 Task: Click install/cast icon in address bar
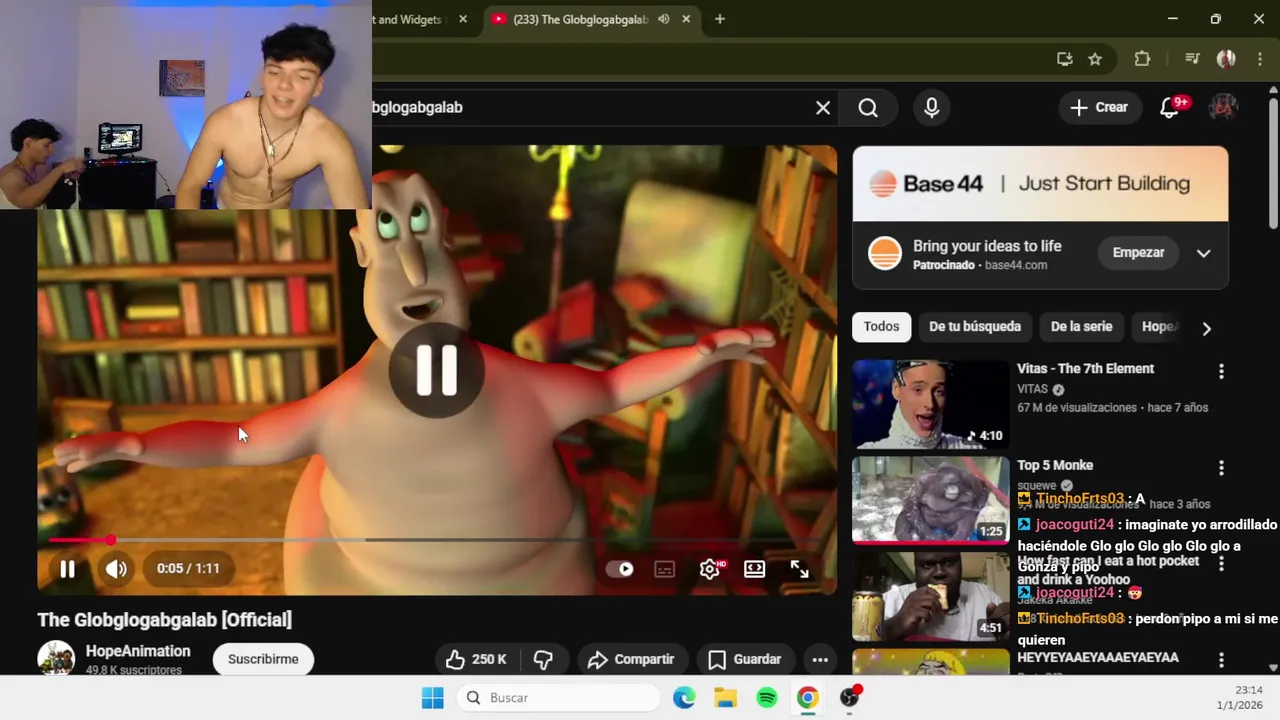coord(1065,59)
